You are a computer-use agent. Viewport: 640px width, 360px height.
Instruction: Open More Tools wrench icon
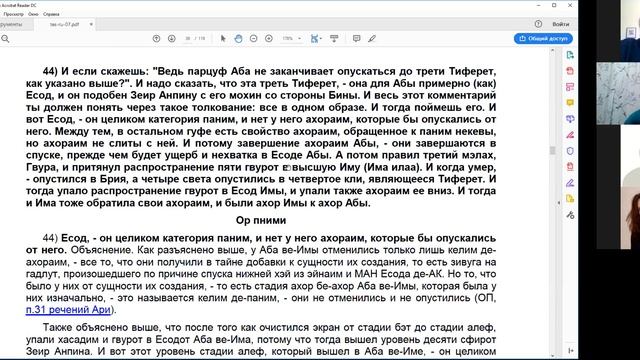click(x=570, y=215)
